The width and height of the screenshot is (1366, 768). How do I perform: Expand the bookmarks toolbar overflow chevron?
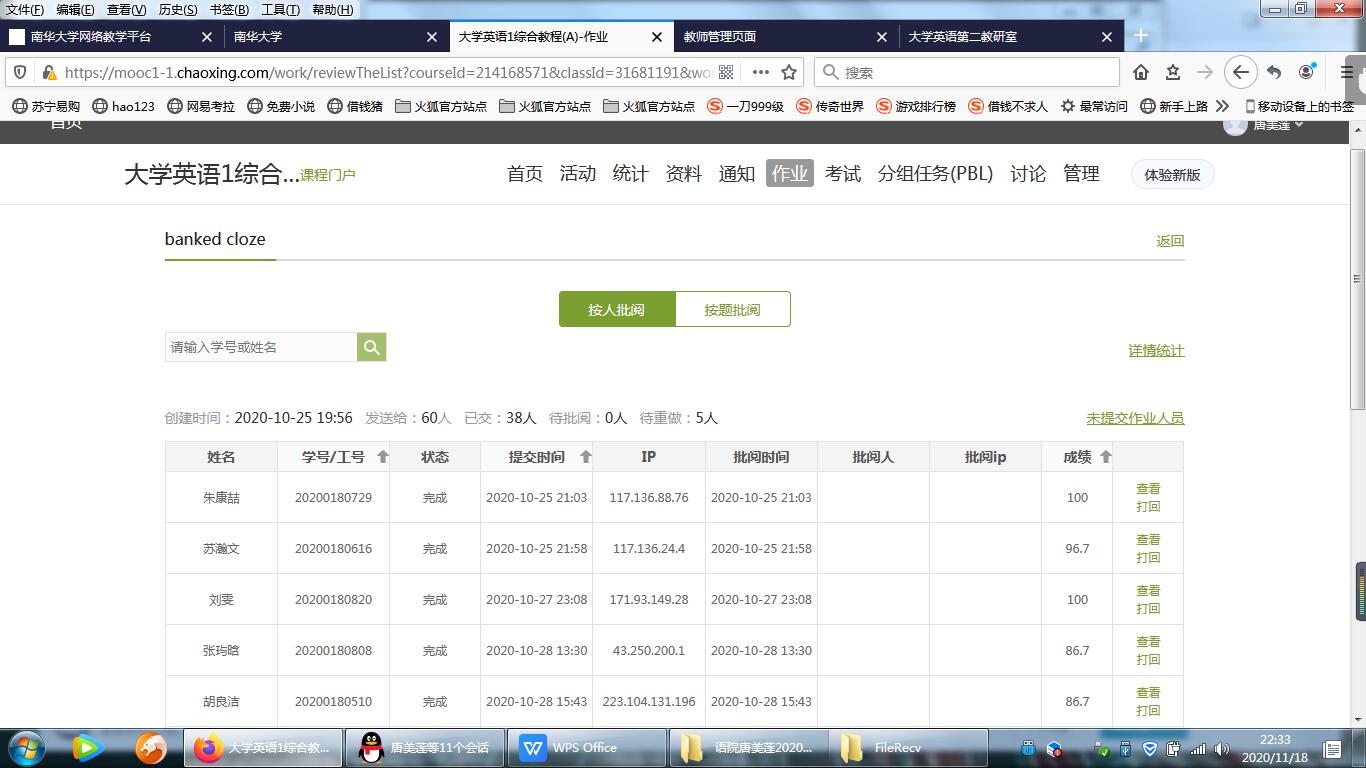1222,106
